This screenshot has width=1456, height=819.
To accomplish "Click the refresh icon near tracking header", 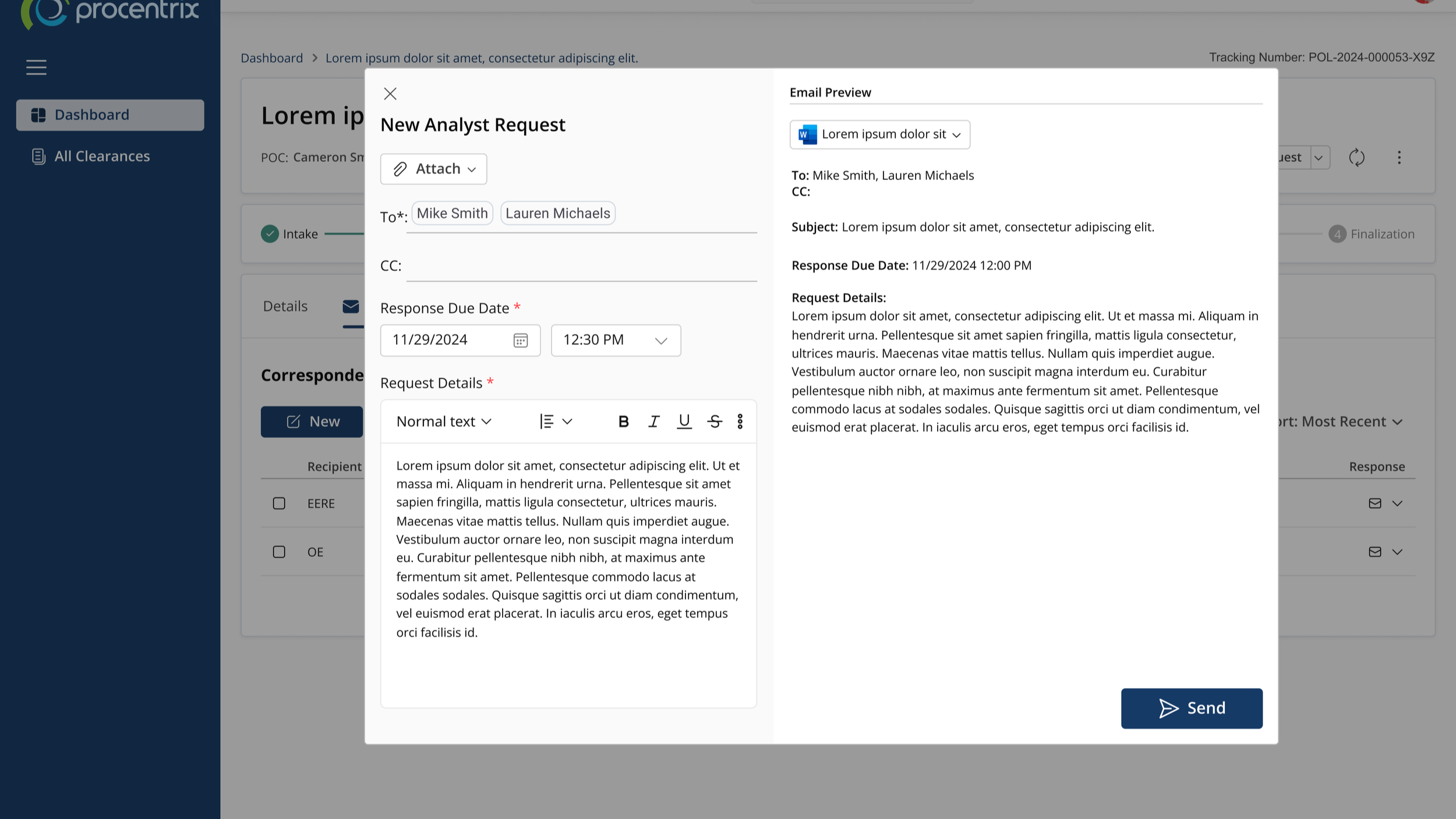I will (x=1356, y=157).
